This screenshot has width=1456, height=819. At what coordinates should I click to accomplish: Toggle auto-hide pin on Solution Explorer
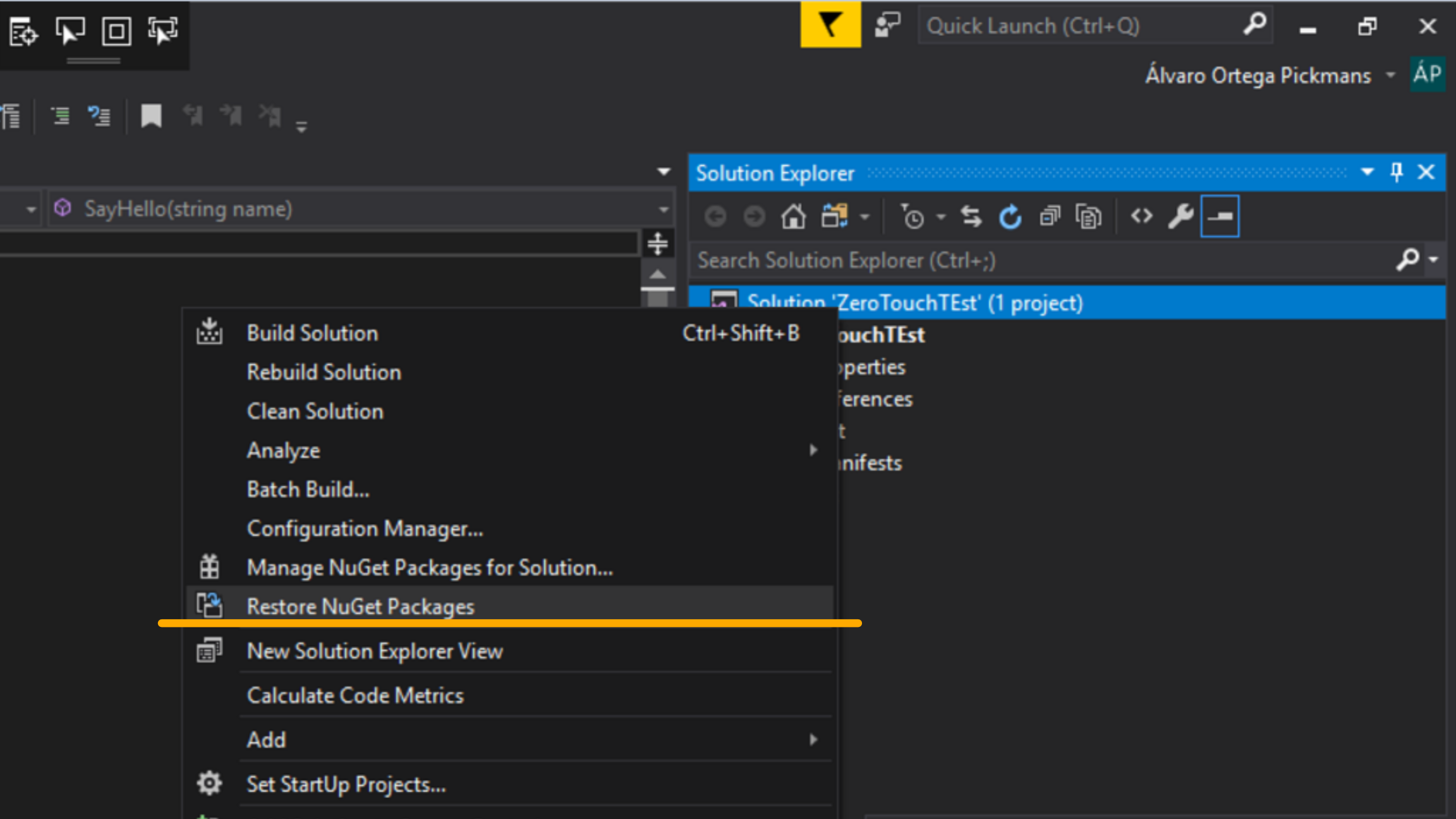[1397, 172]
